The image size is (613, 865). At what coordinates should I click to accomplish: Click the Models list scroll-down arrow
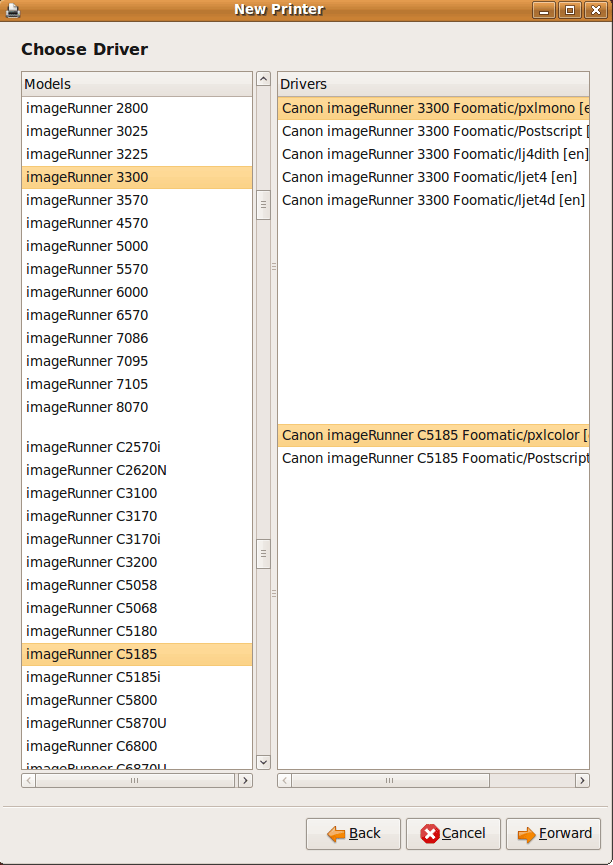point(264,762)
